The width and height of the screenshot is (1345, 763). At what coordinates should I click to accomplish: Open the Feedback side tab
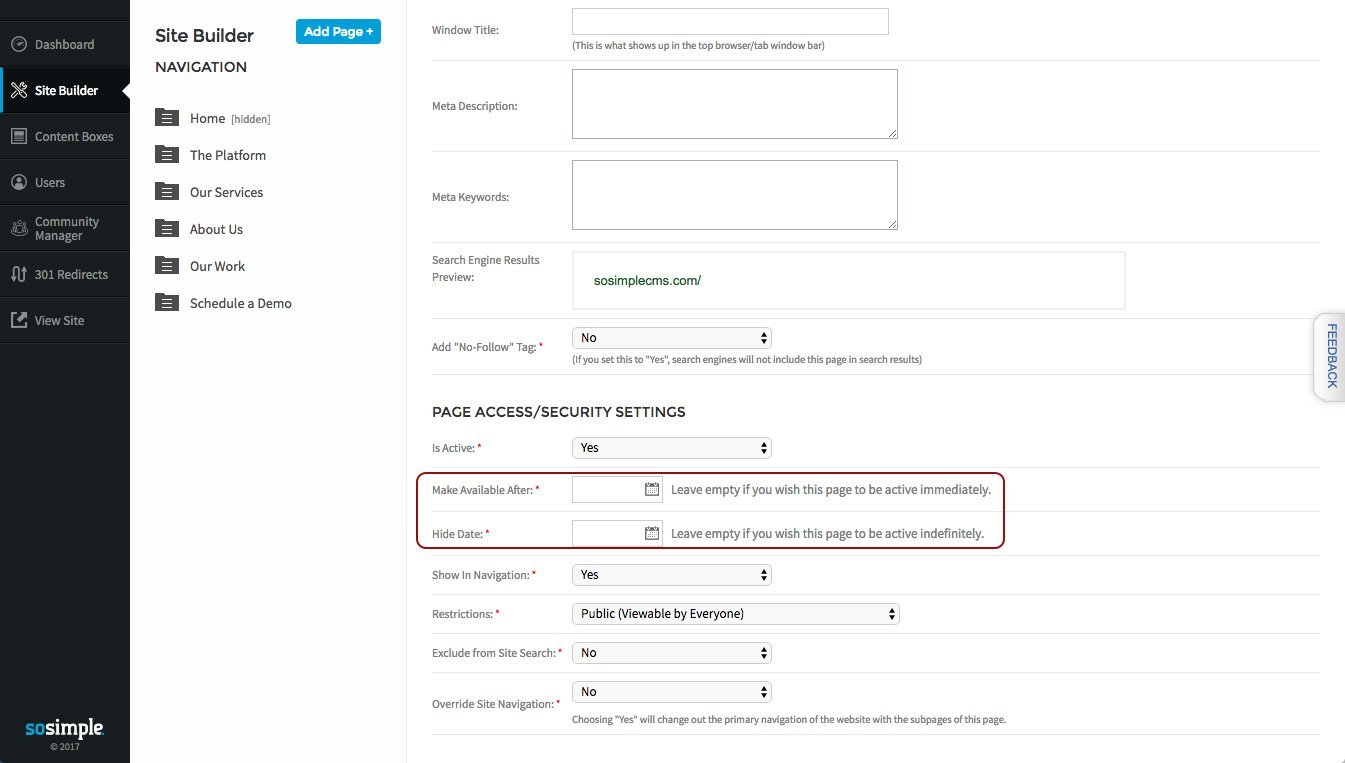[1330, 356]
